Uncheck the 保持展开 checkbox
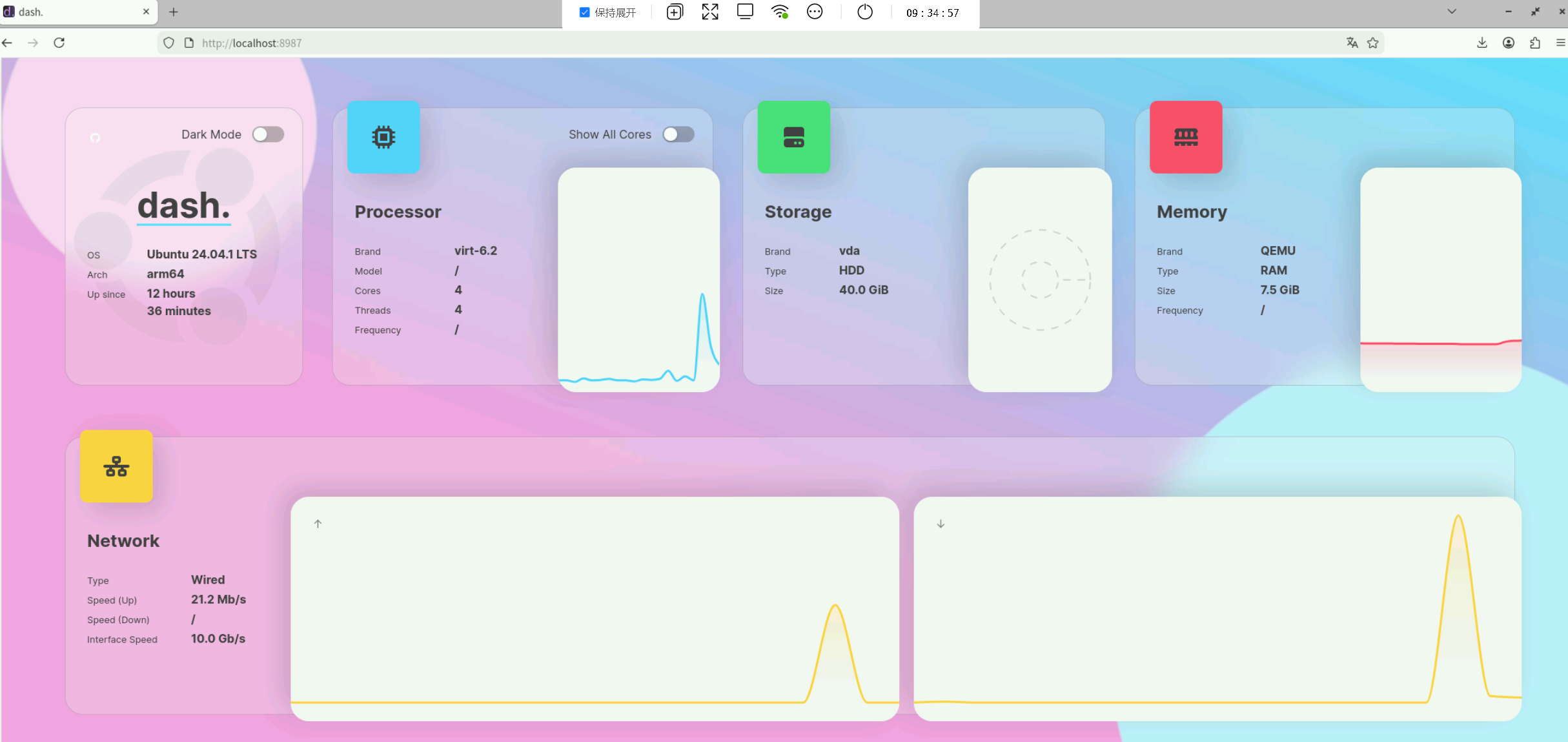The height and width of the screenshot is (742, 1568). [x=584, y=12]
